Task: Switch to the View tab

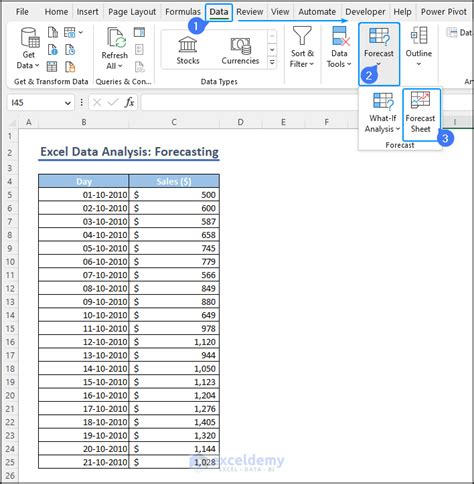Action: (x=280, y=12)
